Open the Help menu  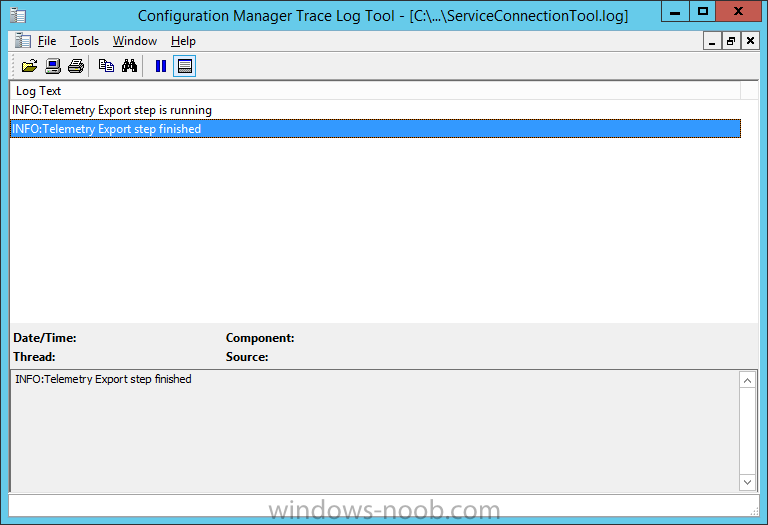pyautogui.click(x=183, y=41)
